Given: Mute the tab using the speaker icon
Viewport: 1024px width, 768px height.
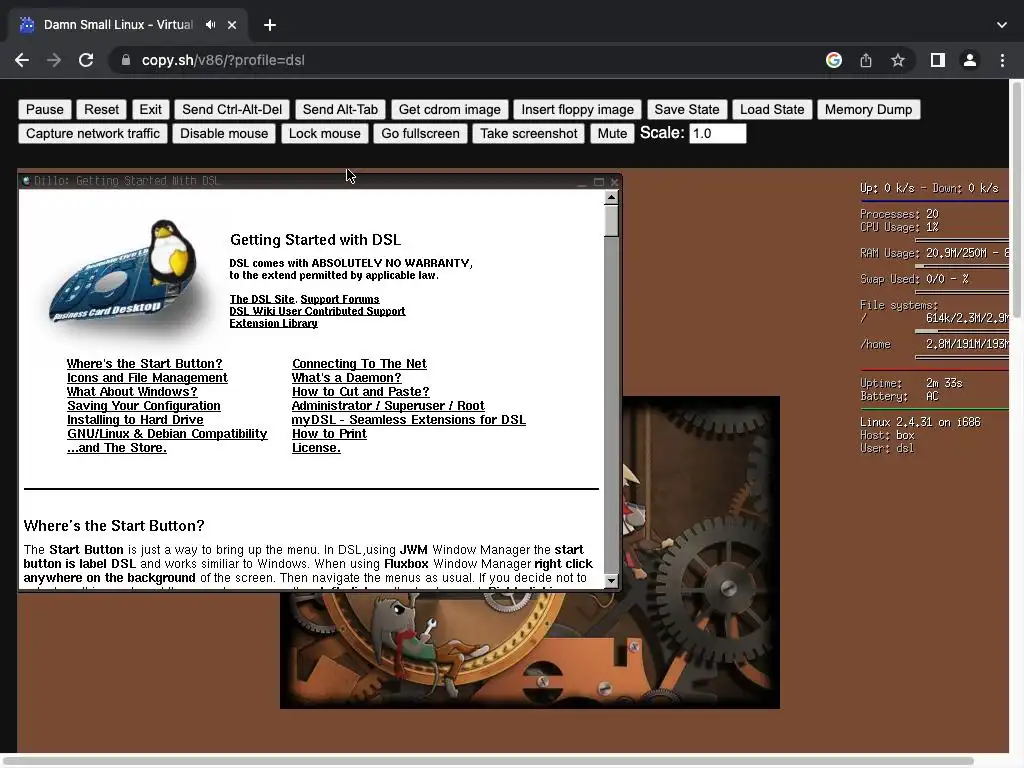Looking at the screenshot, I should point(210,25).
